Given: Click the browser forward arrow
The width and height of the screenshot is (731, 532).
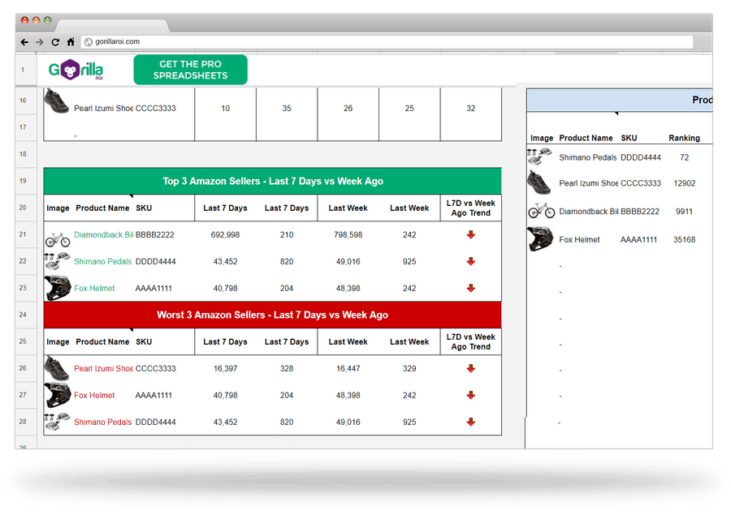Looking at the screenshot, I should pyautogui.click(x=40, y=42).
